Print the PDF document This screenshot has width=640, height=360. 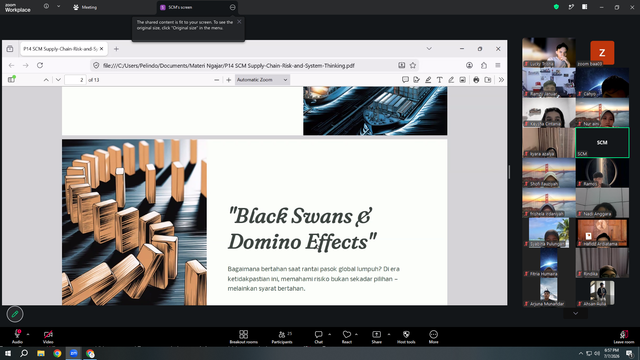pyautogui.click(x=476, y=80)
